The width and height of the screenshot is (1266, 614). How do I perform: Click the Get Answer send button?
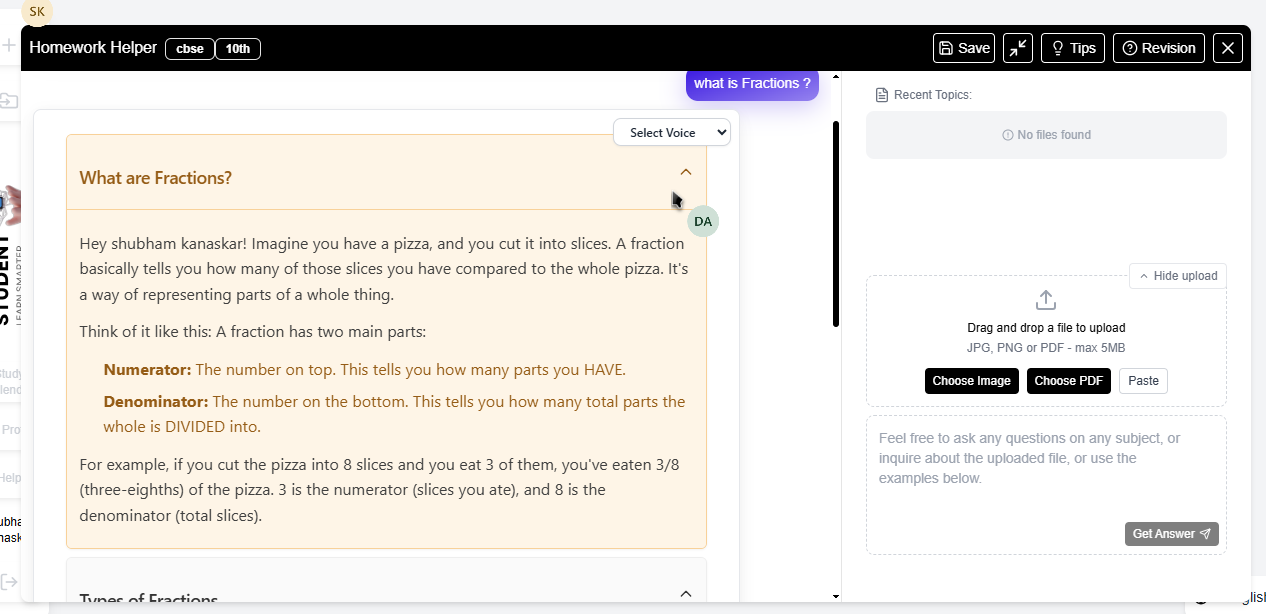coord(1171,534)
